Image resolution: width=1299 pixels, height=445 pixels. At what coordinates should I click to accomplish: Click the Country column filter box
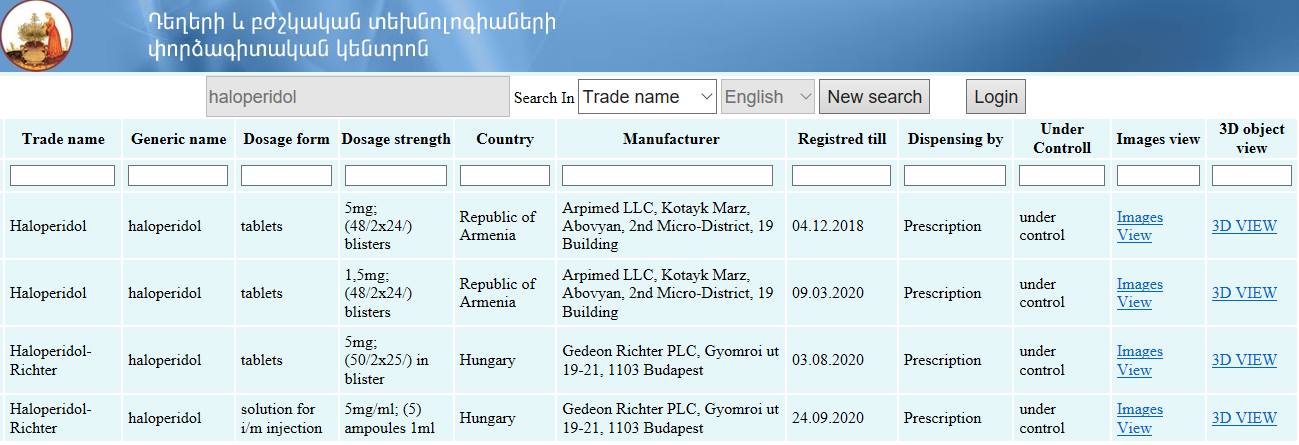(x=505, y=176)
